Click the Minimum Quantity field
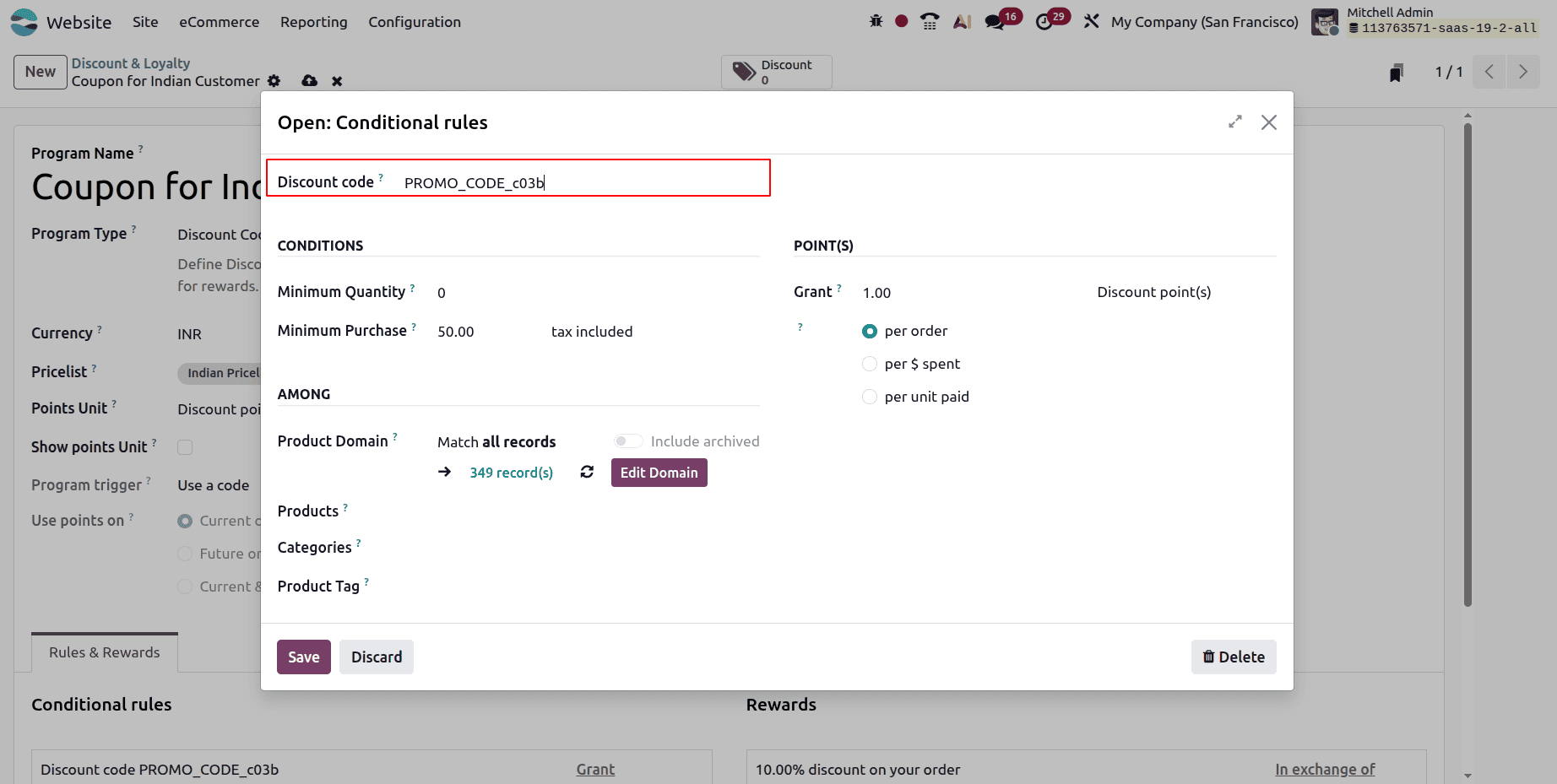1557x784 pixels. [598, 293]
